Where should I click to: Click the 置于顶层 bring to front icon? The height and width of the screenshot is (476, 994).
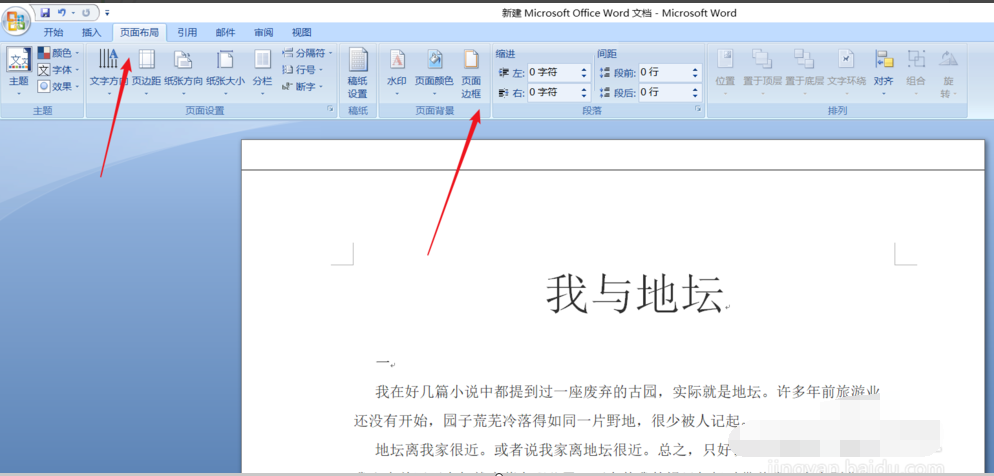(x=762, y=58)
